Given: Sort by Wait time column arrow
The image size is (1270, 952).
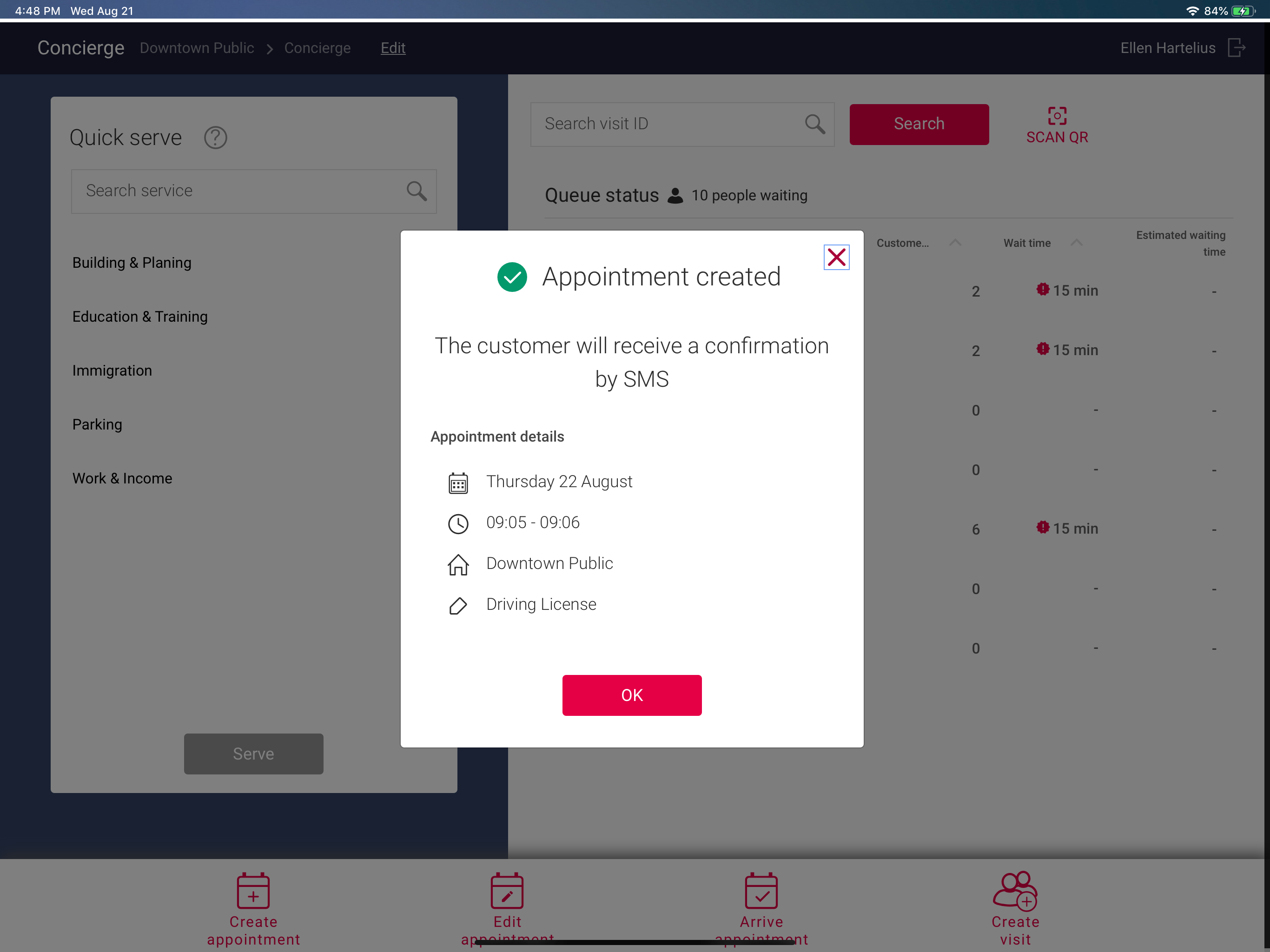Looking at the screenshot, I should click(1077, 243).
